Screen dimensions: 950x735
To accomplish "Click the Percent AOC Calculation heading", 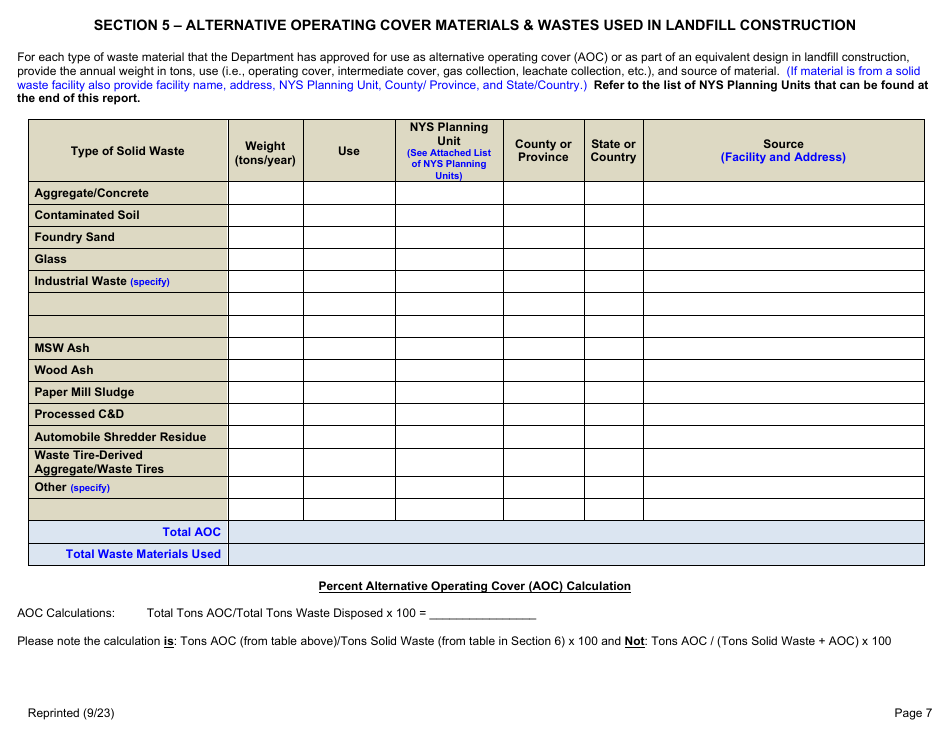I will click(x=474, y=586).
